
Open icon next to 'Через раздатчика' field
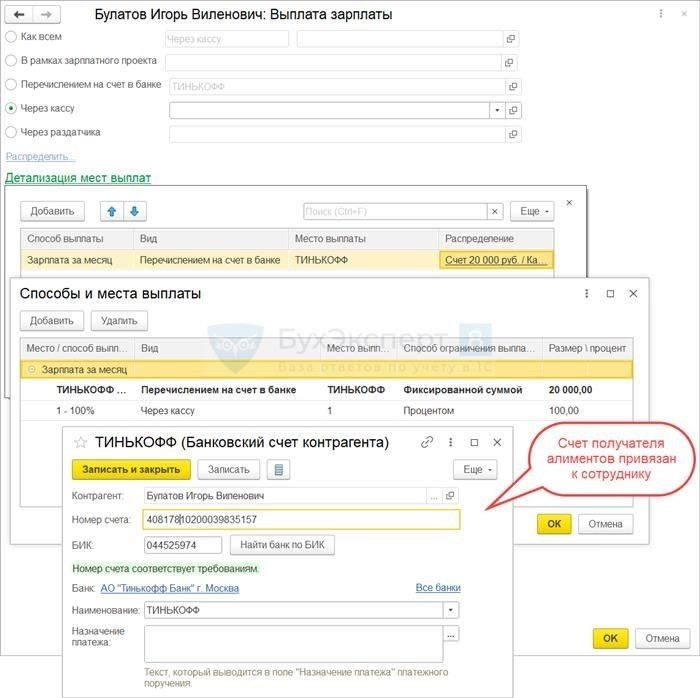[513, 134]
